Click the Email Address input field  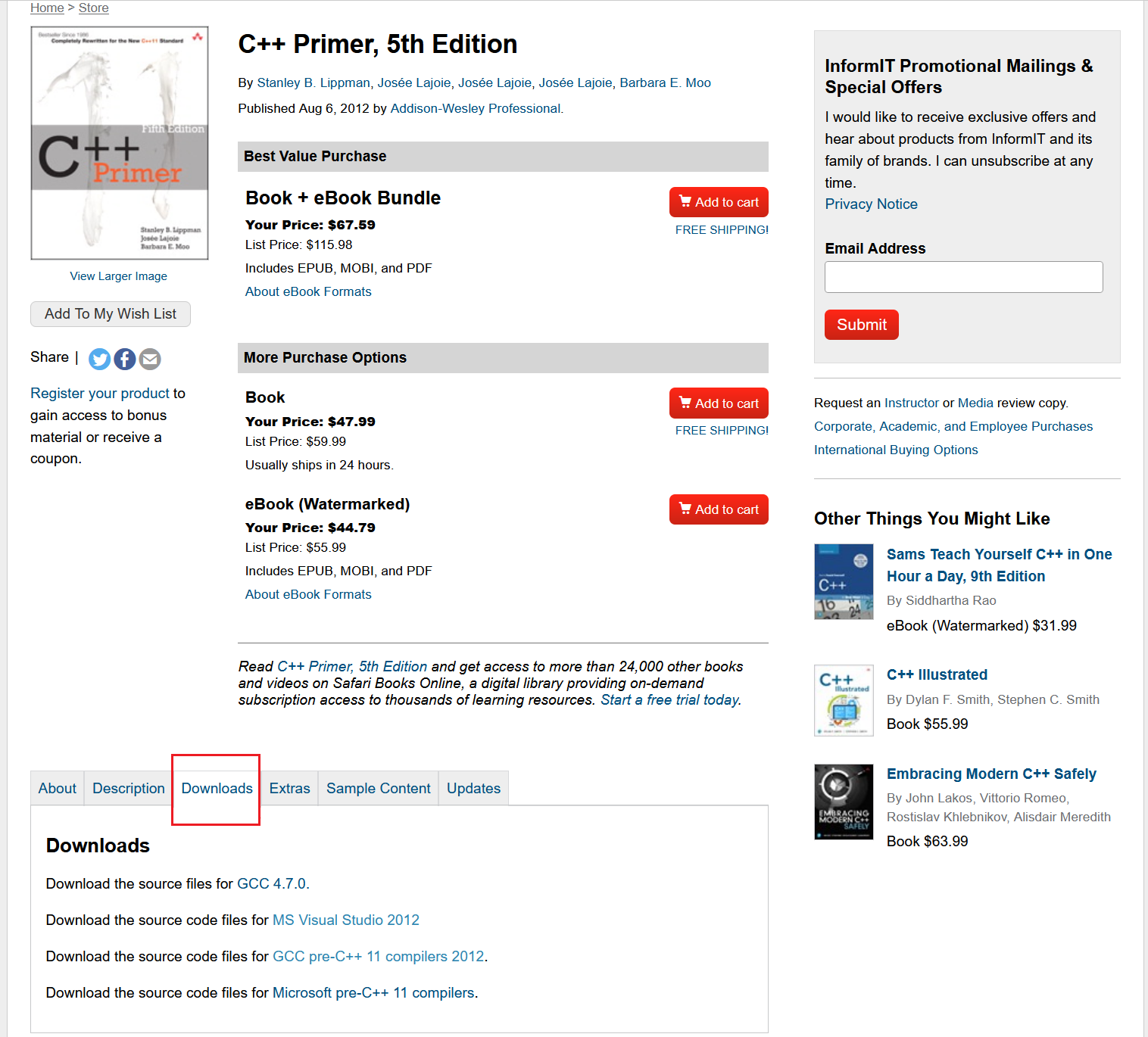click(x=963, y=277)
